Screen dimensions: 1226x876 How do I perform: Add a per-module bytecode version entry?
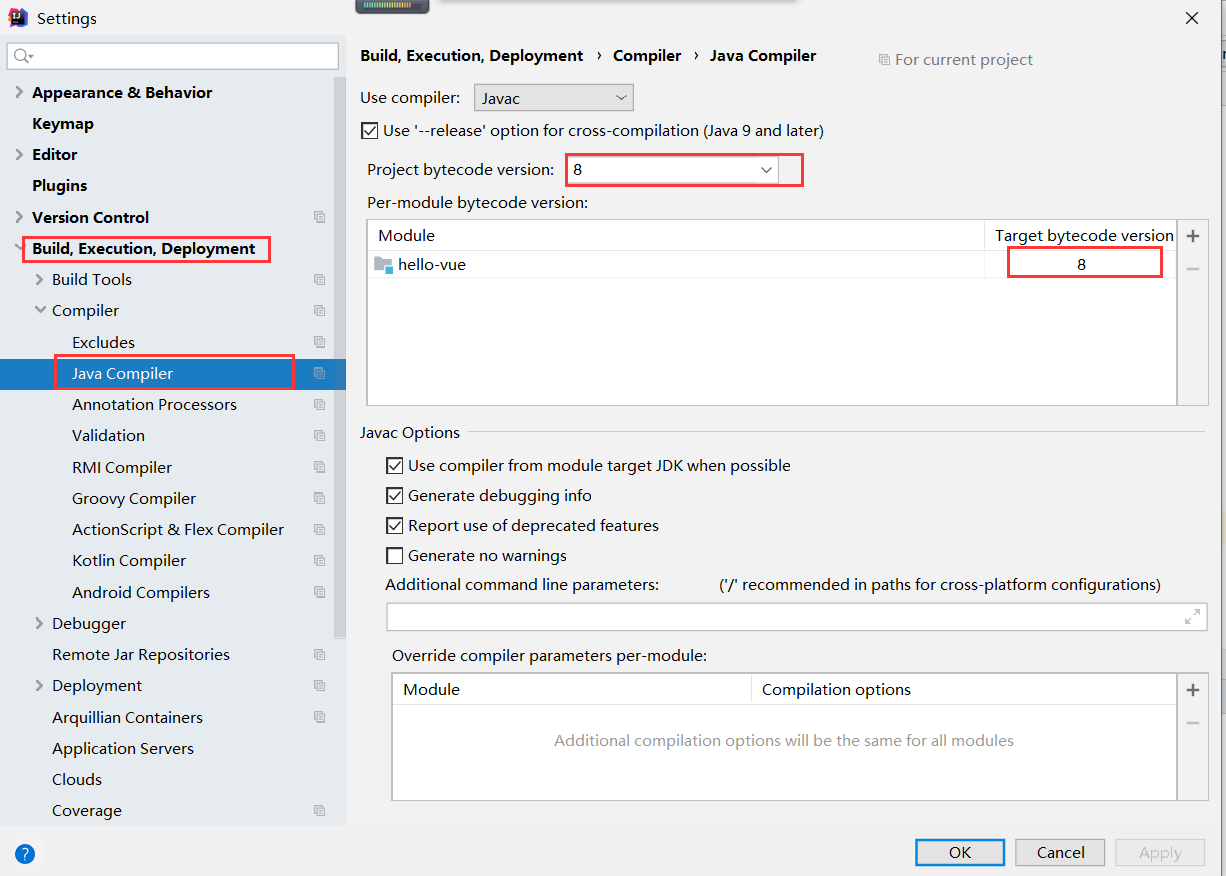(1192, 237)
